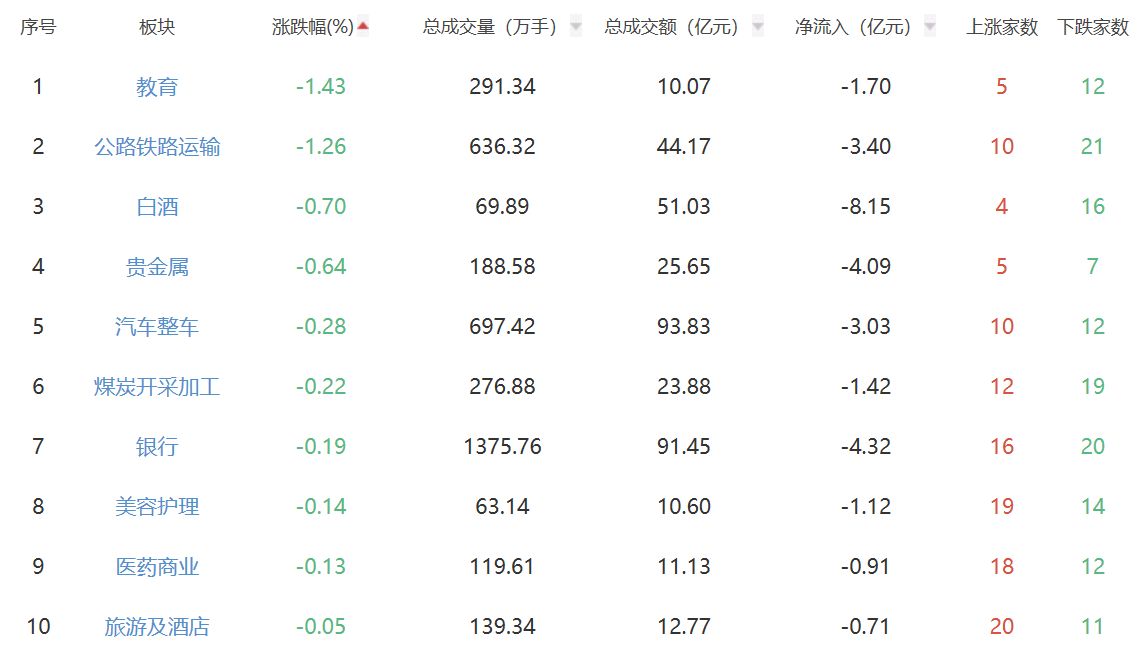Open the 美容护理 sector
The height and width of the screenshot is (652, 1137).
click(x=157, y=507)
